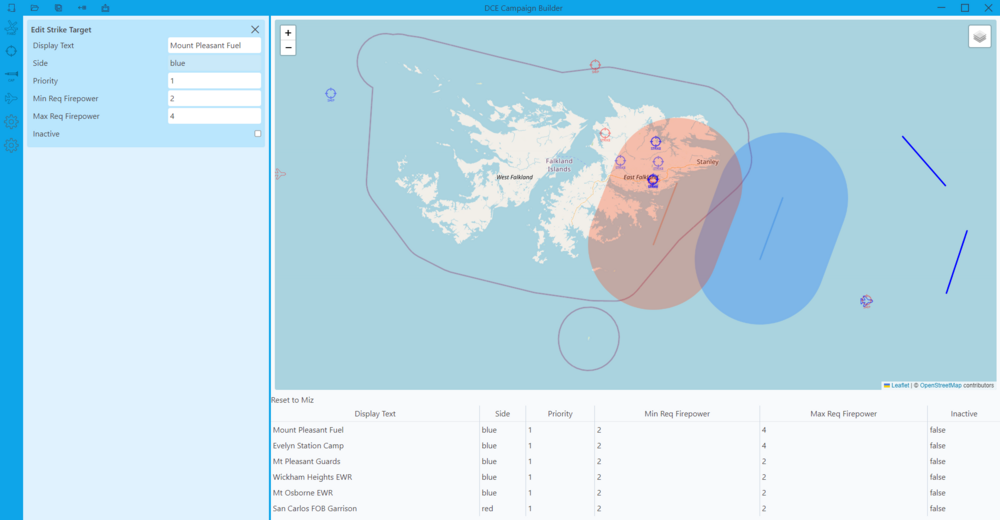Select the red target marker on northern boundary
This screenshot has width=1000, height=520.
[595, 65]
